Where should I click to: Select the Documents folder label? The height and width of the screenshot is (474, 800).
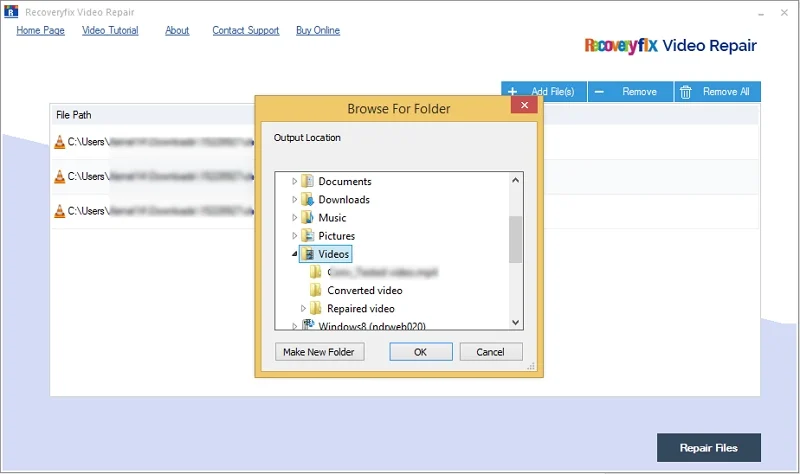(345, 181)
